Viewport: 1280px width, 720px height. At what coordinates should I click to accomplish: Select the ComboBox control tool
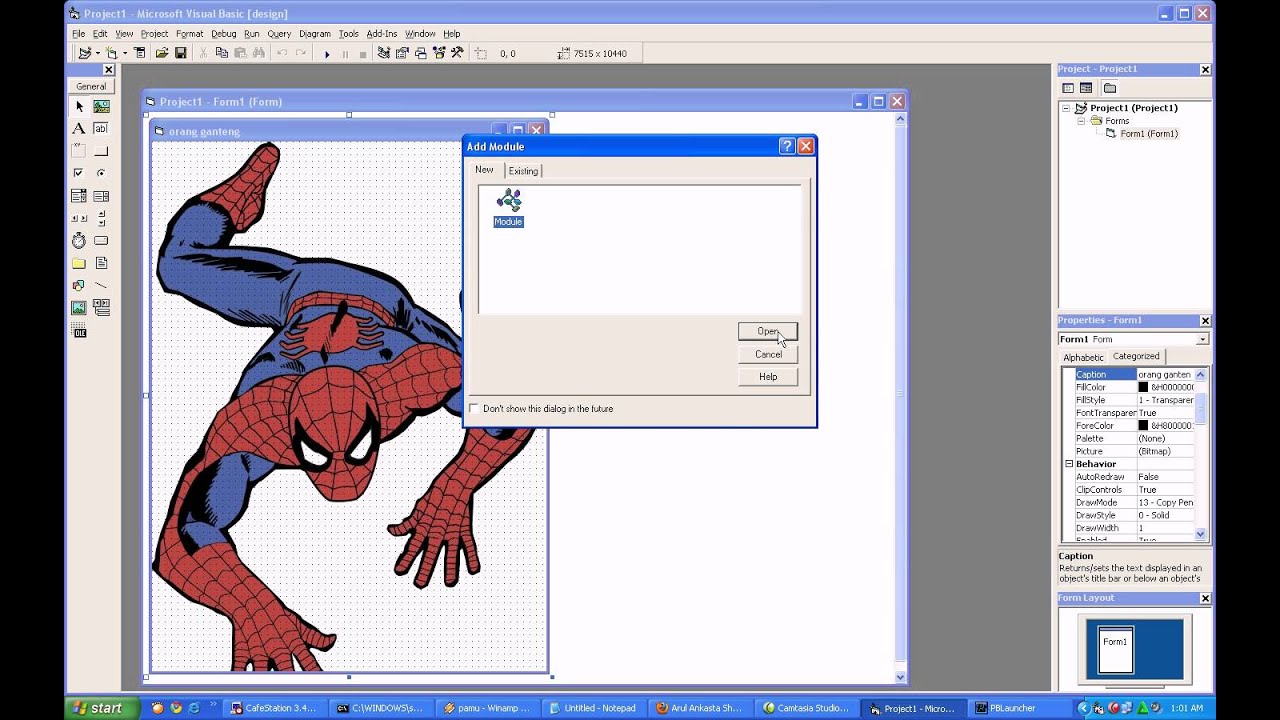tap(79, 196)
